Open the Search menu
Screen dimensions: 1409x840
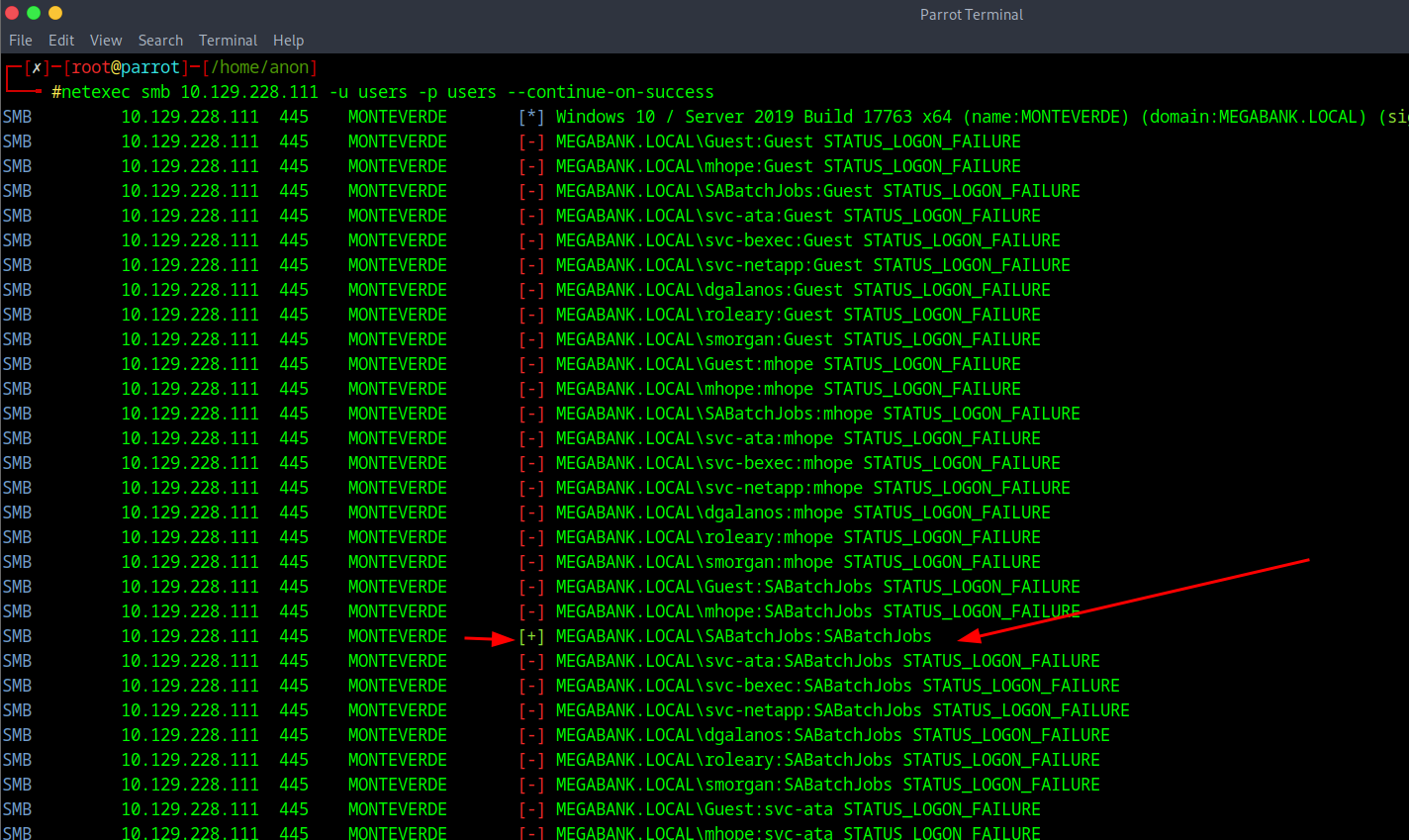point(160,41)
